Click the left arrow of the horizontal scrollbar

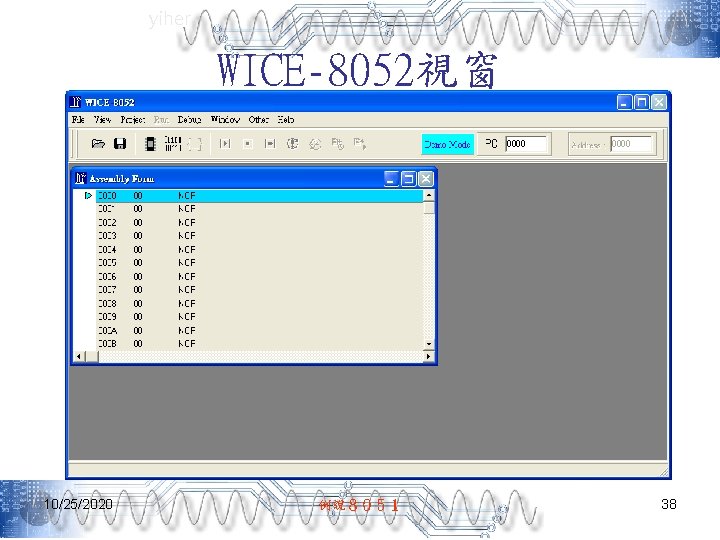coord(79,356)
